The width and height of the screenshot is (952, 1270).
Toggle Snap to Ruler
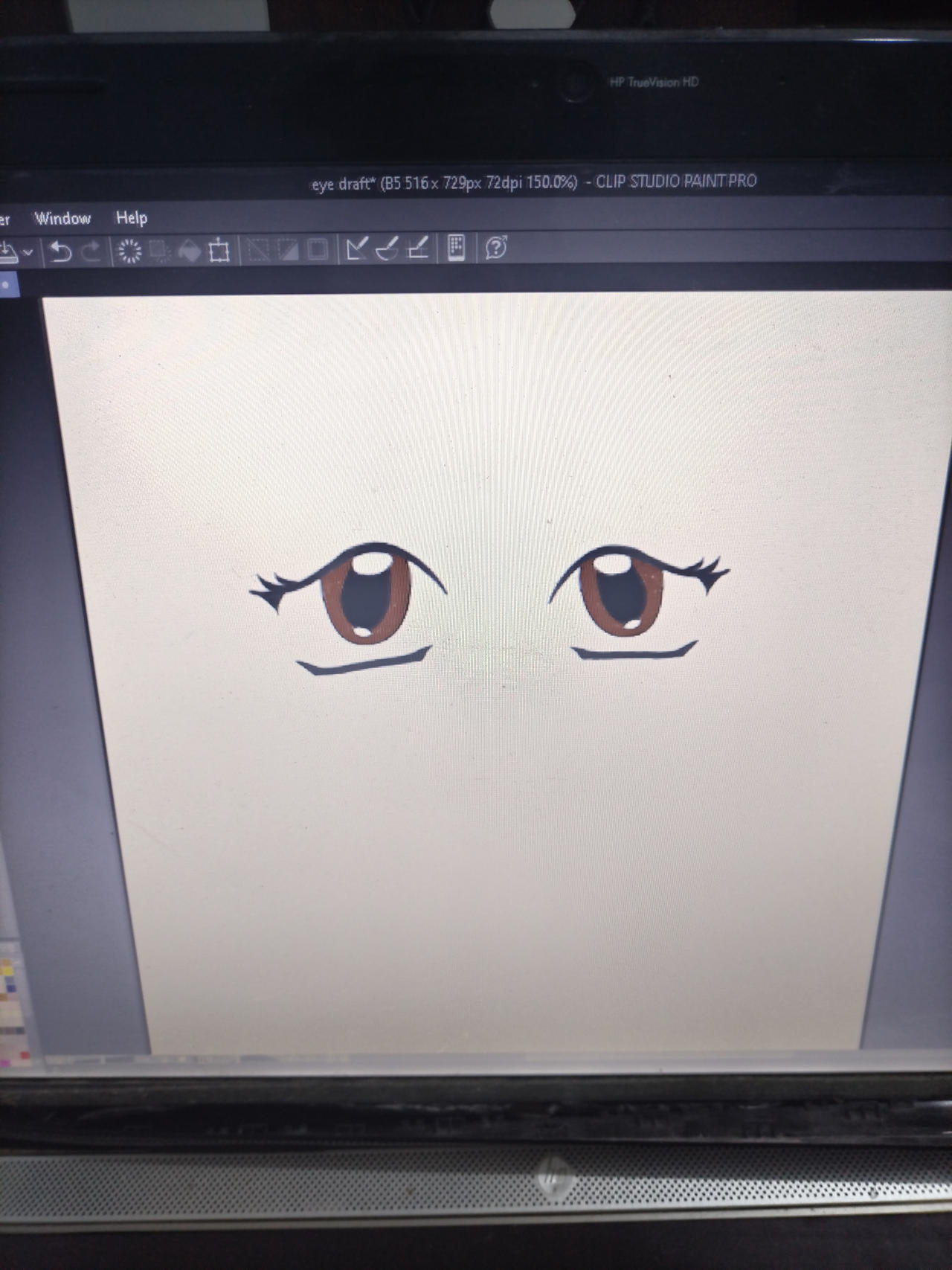(x=357, y=248)
